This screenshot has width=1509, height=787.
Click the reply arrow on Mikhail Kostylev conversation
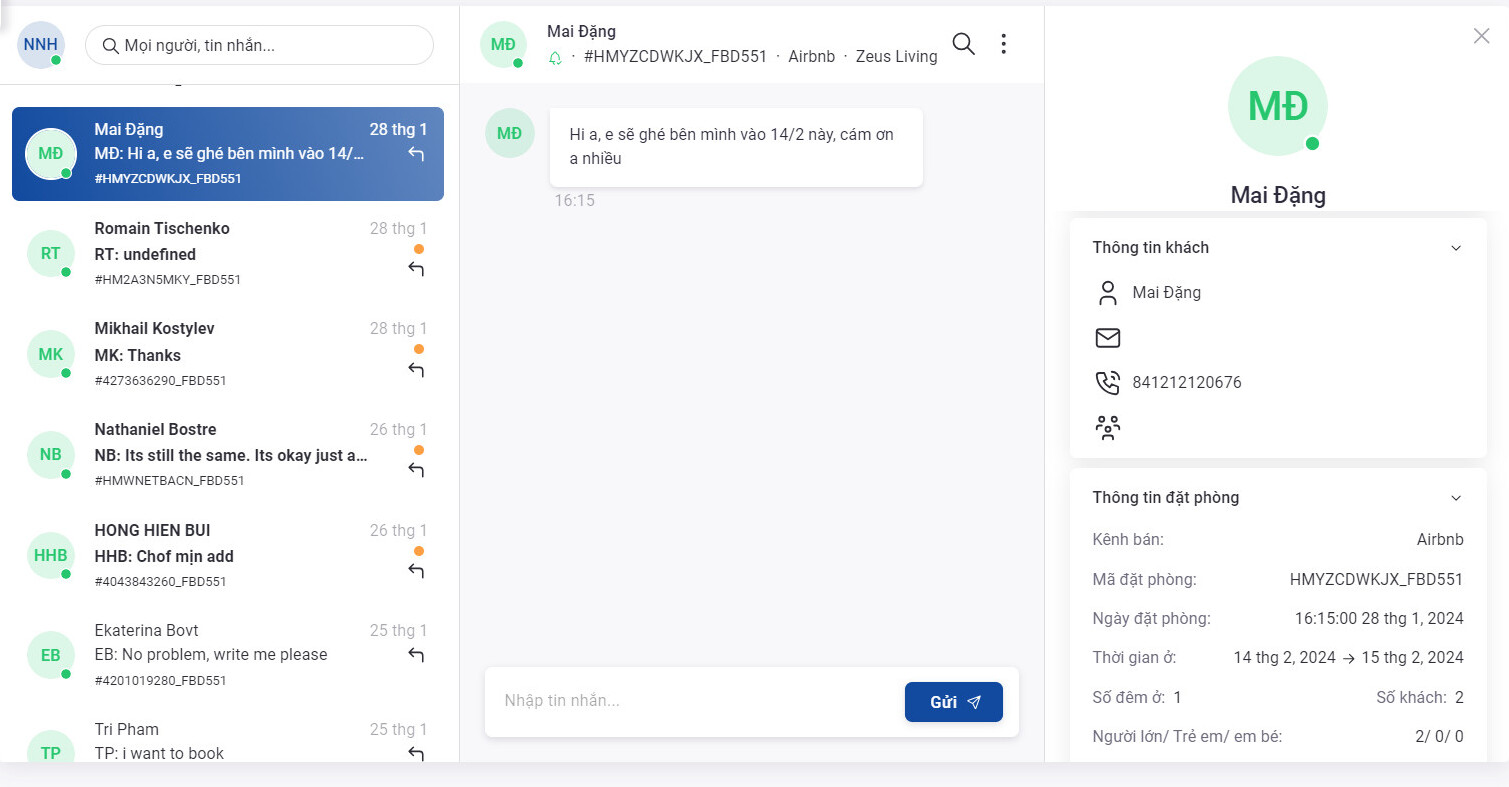point(417,370)
